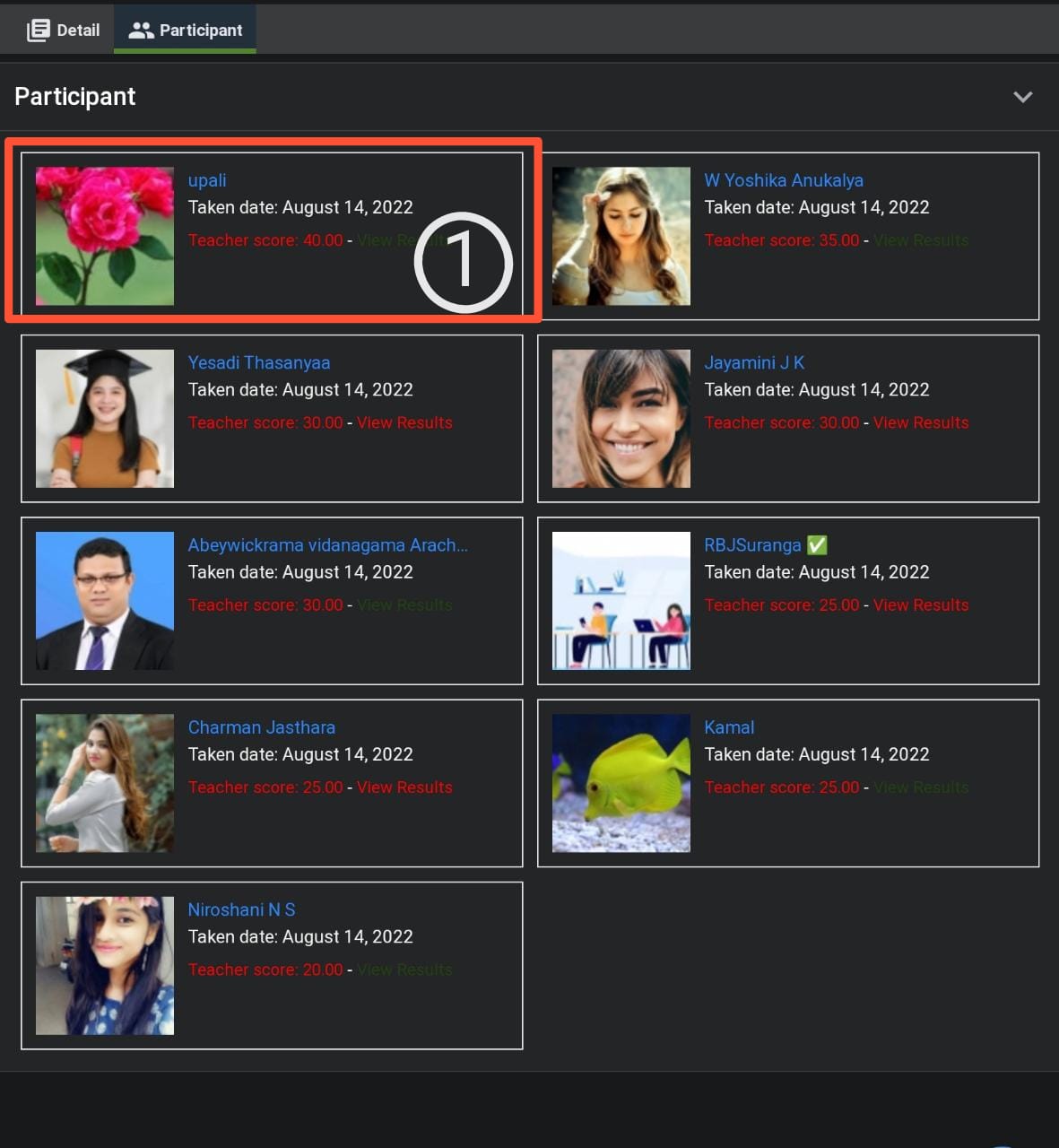Viewport: 1059px width, 1148px height.
Task: Click Jayamini J K's profile photo
Action: coord(621,419)
